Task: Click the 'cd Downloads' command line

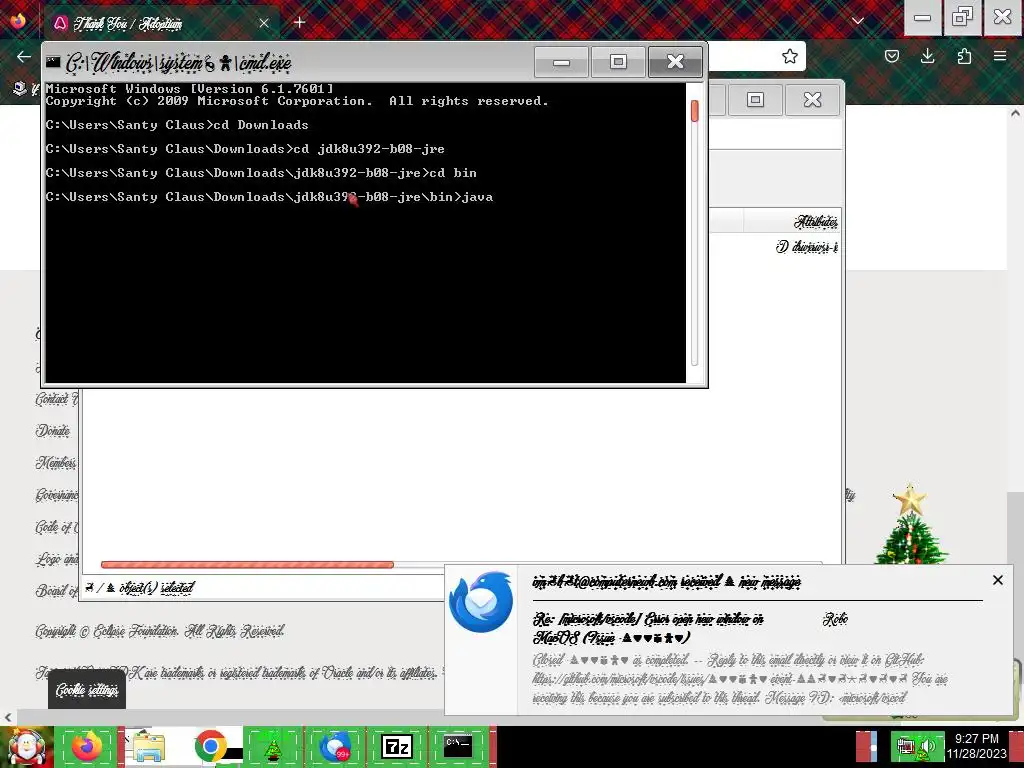Action: coord(176,125)
